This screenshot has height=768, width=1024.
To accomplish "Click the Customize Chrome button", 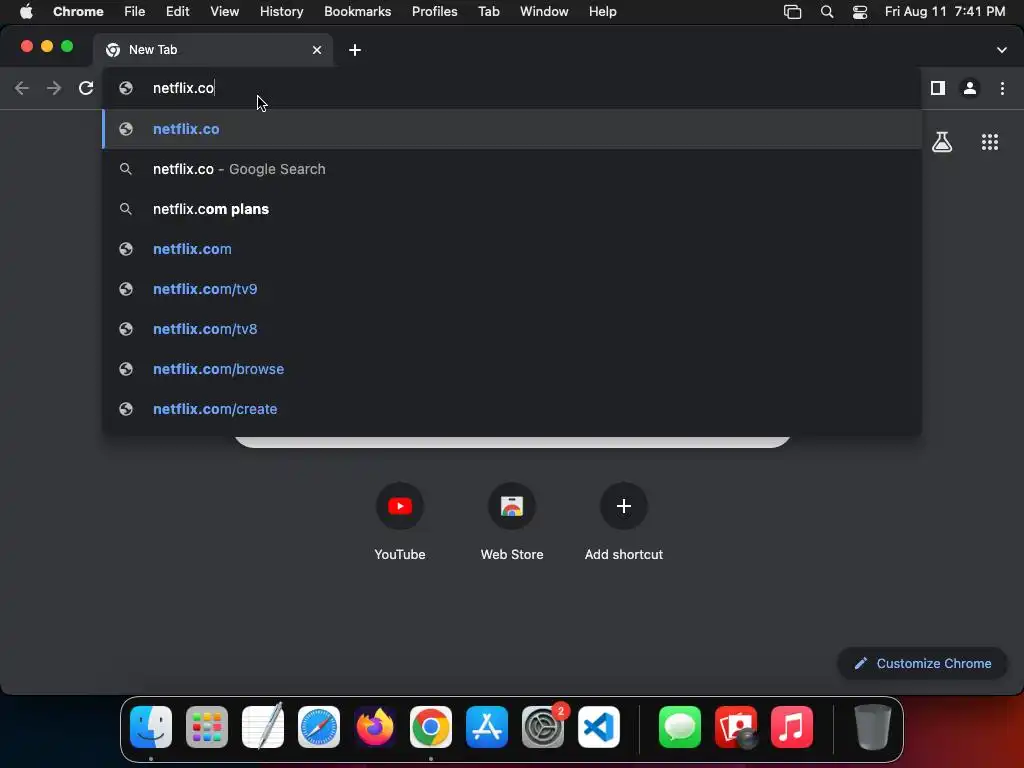I will (922, 664).
